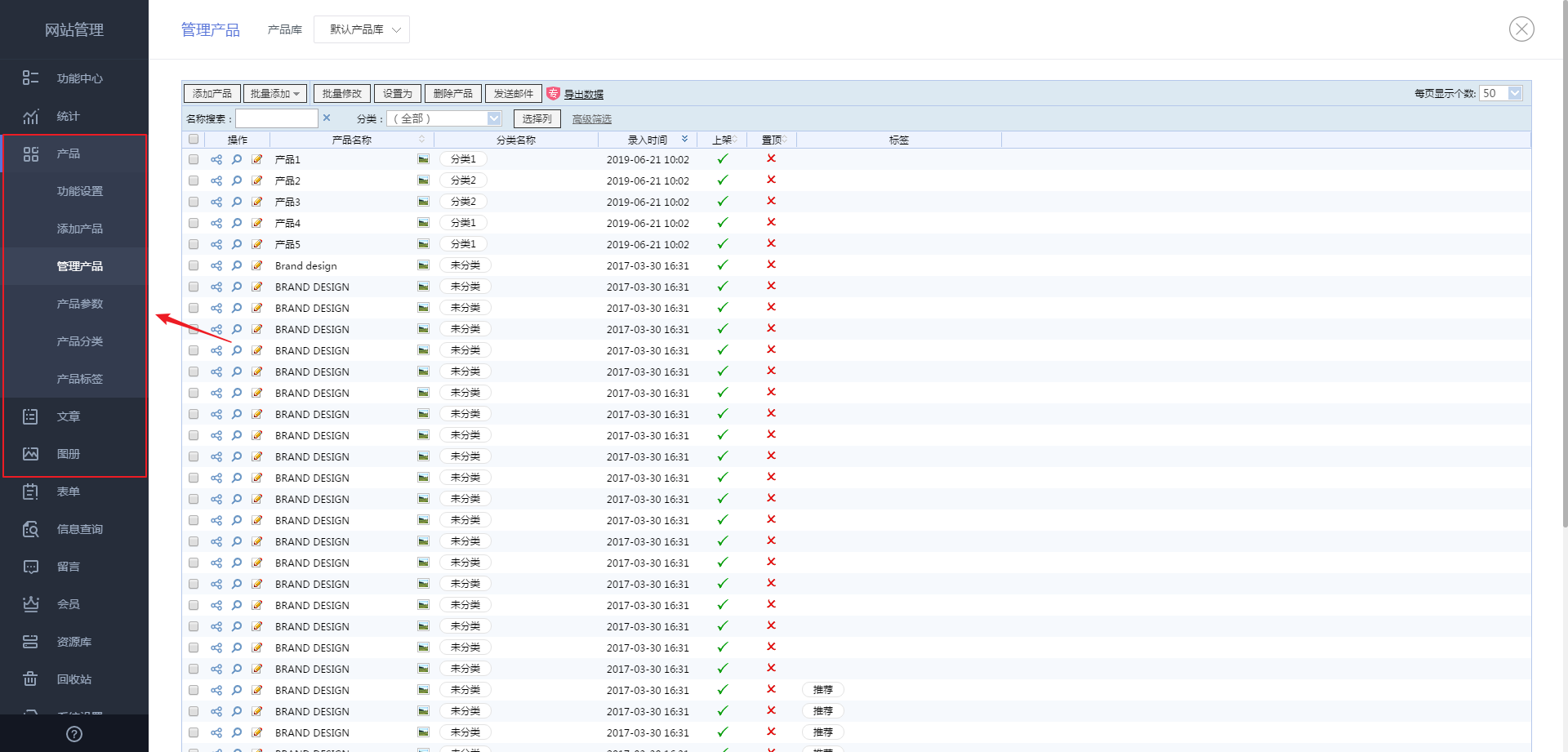The image size is (1568, 752).
Task: Check the 产品4 row checkbox
Action: (194, 223)
